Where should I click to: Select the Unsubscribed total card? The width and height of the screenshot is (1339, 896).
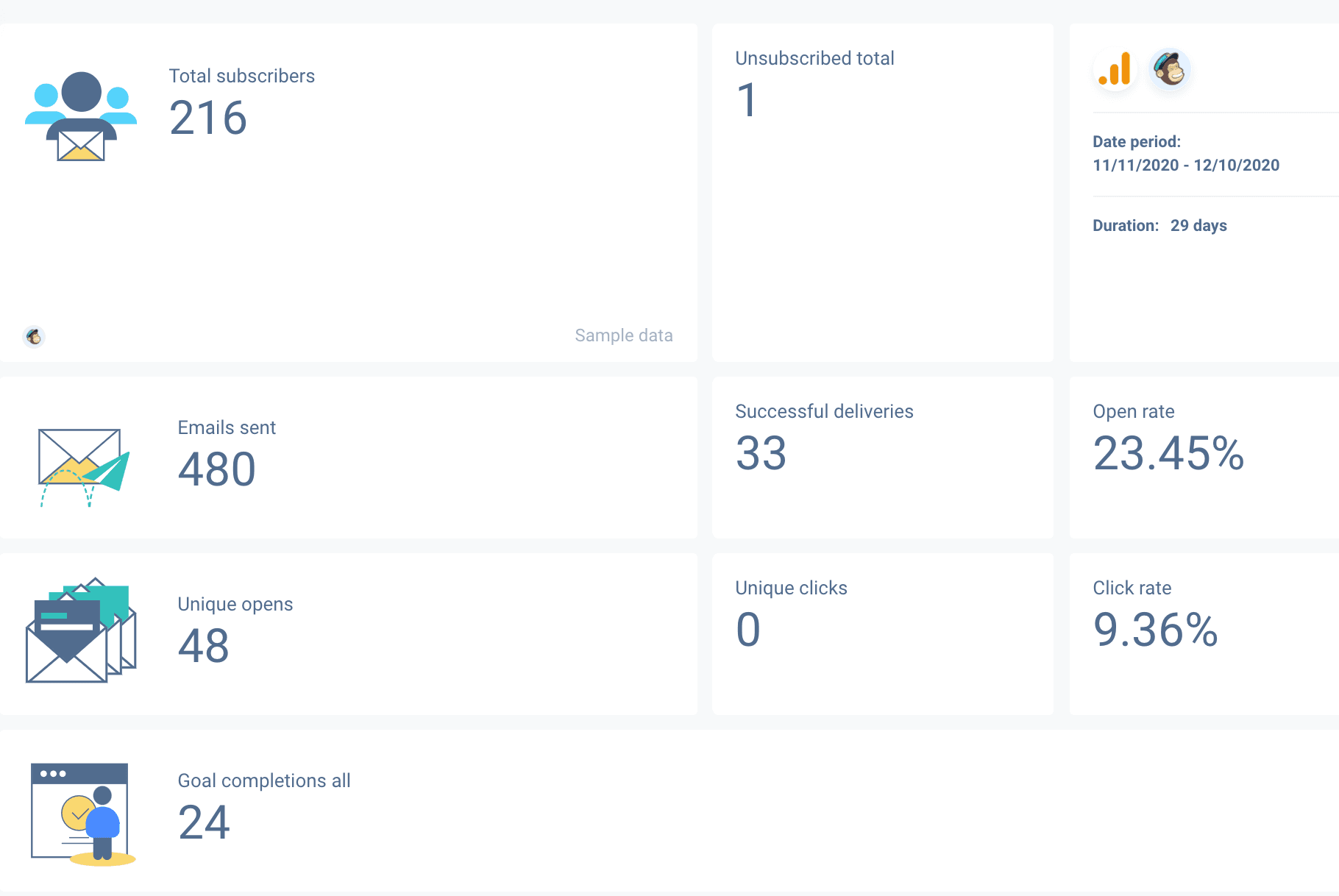click(882, 191)
